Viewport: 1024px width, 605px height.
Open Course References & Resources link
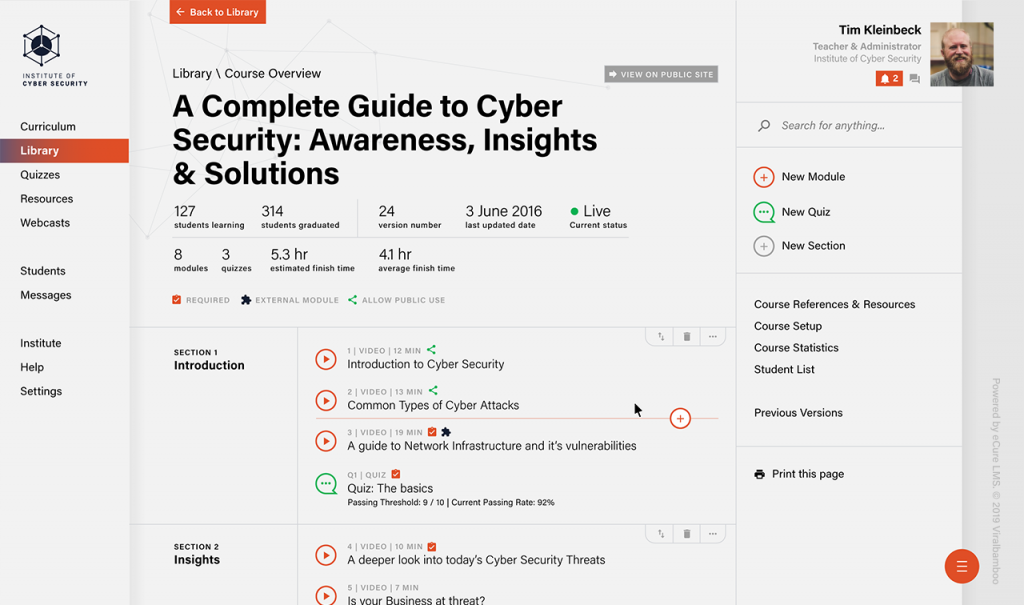point(835,304)
